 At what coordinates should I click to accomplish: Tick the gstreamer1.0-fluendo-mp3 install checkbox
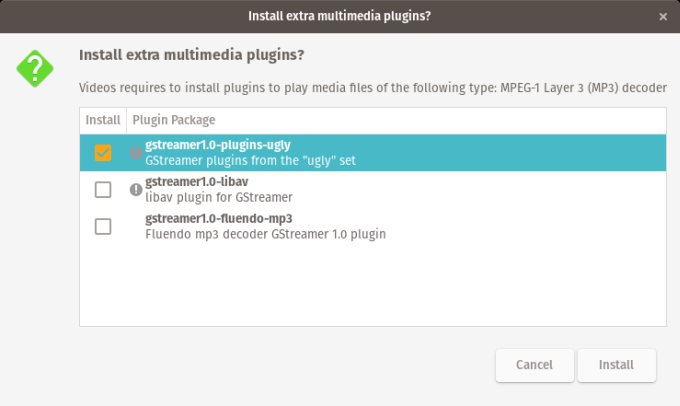coord(103,226)
